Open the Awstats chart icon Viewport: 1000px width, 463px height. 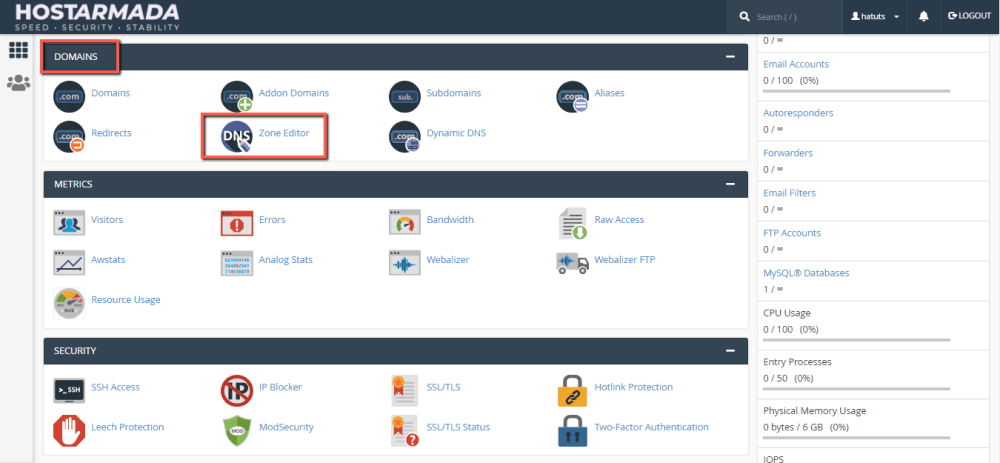[69, 263]
